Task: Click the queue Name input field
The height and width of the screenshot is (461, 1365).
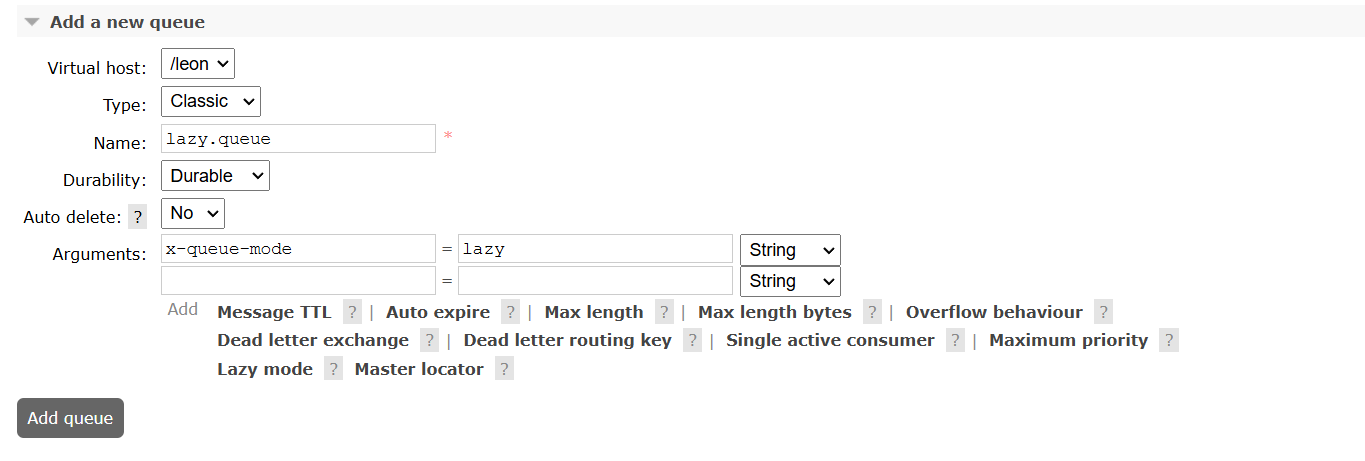Action: (298, 139)
